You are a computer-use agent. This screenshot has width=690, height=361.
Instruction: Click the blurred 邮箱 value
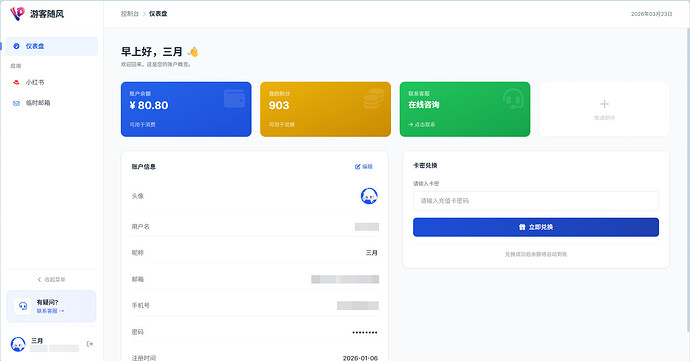point(345,279)
